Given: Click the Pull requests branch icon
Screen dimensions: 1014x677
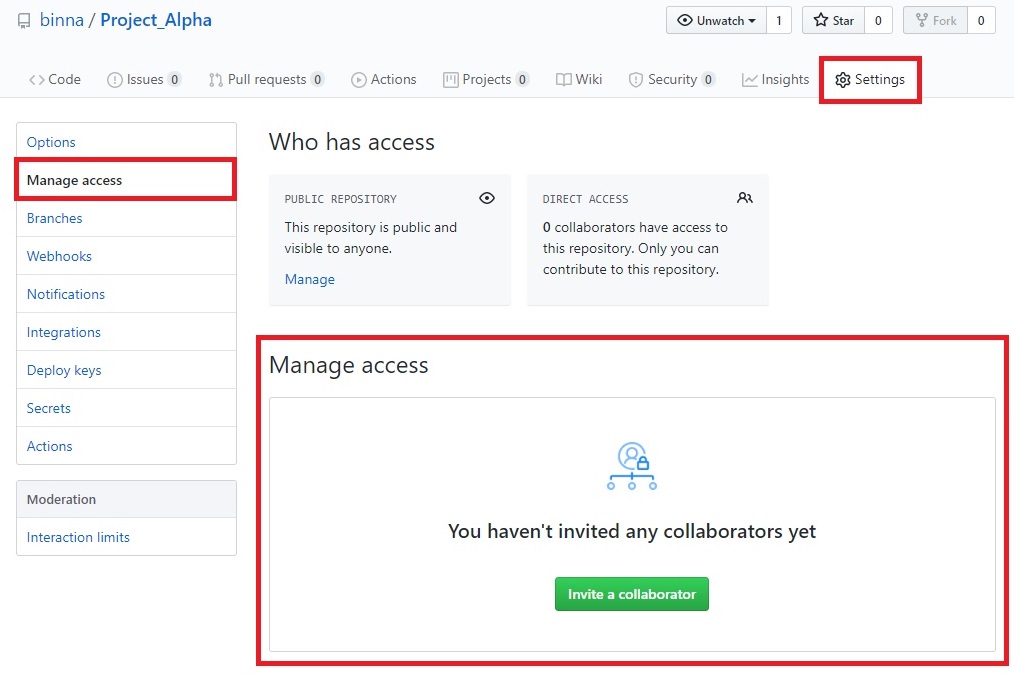Looking at the screenshot, I should pyautogui.click(x=215, y=80).
